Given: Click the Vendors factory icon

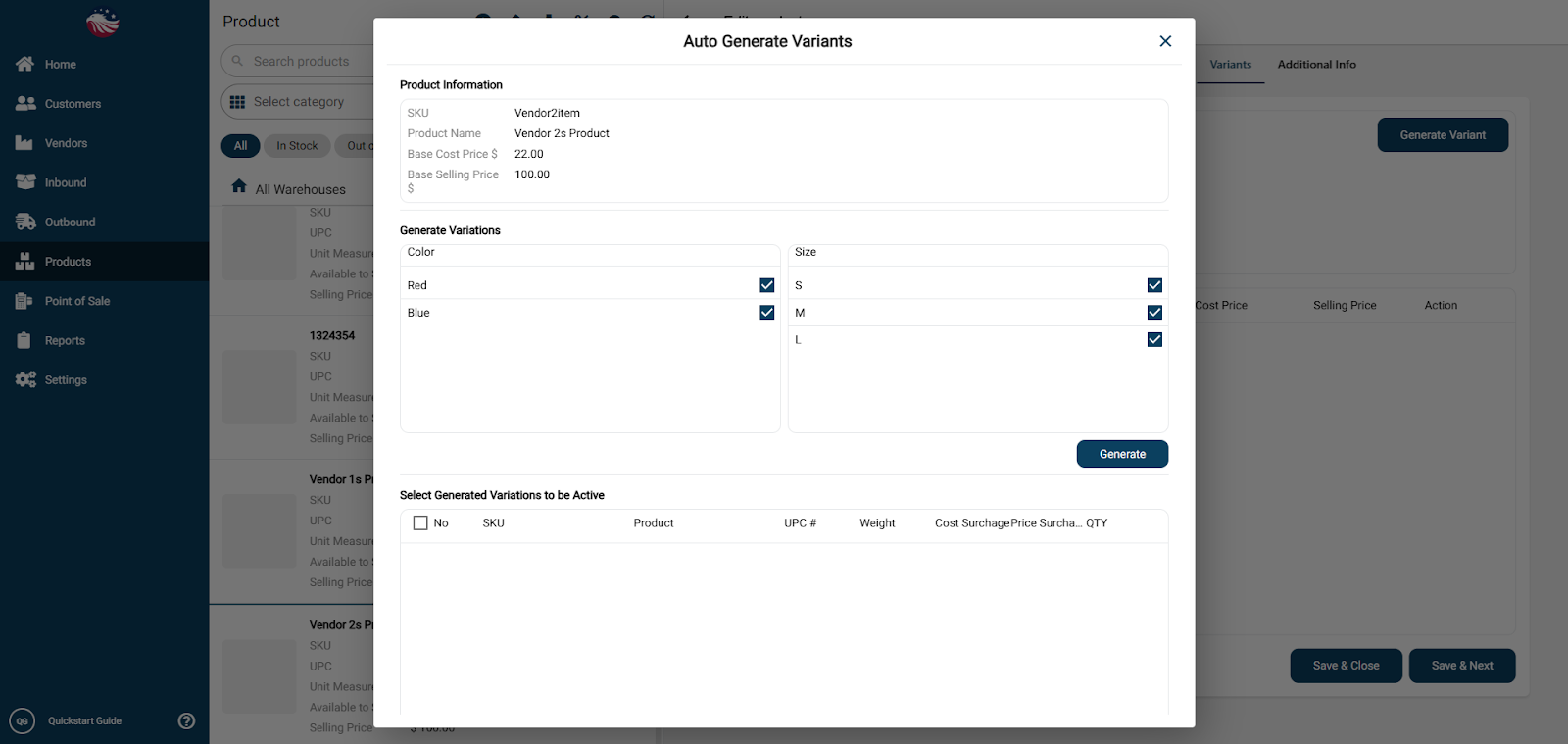Looking at the screenshot, I should [24, 143].
